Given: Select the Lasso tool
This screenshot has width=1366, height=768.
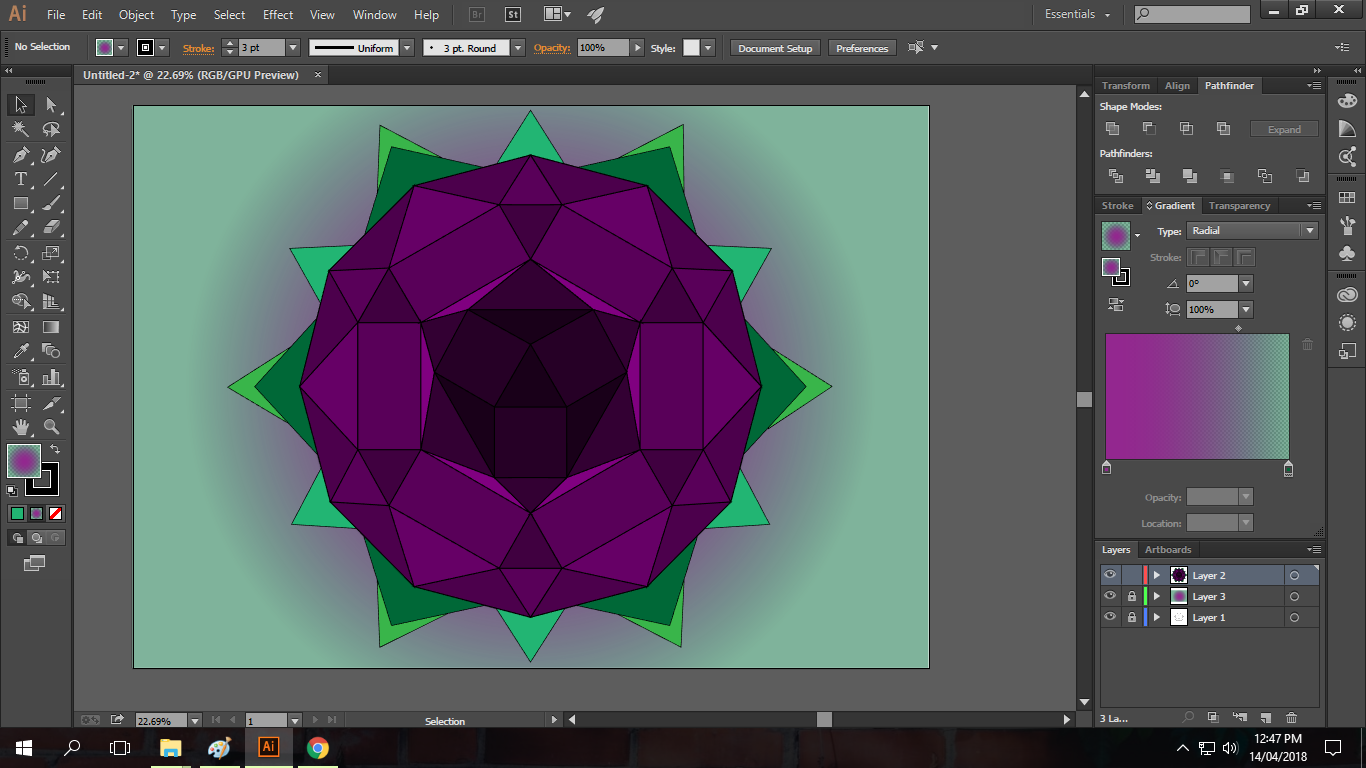Looking at the screenshot, I should click(51, 130).
